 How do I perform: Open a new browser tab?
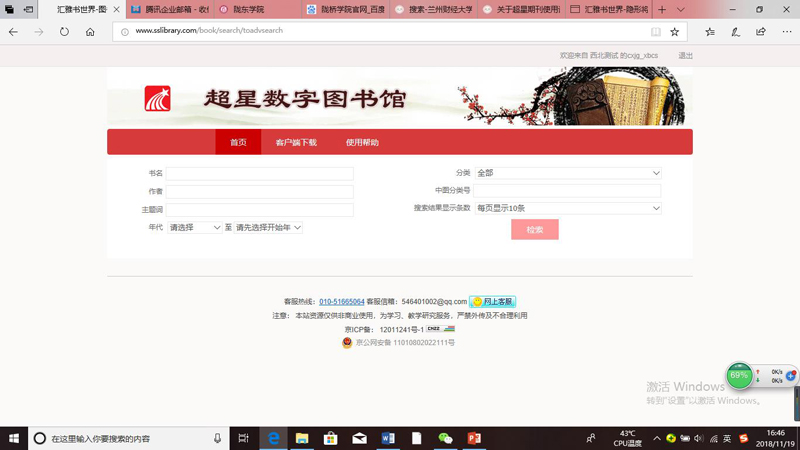point(662,10)
